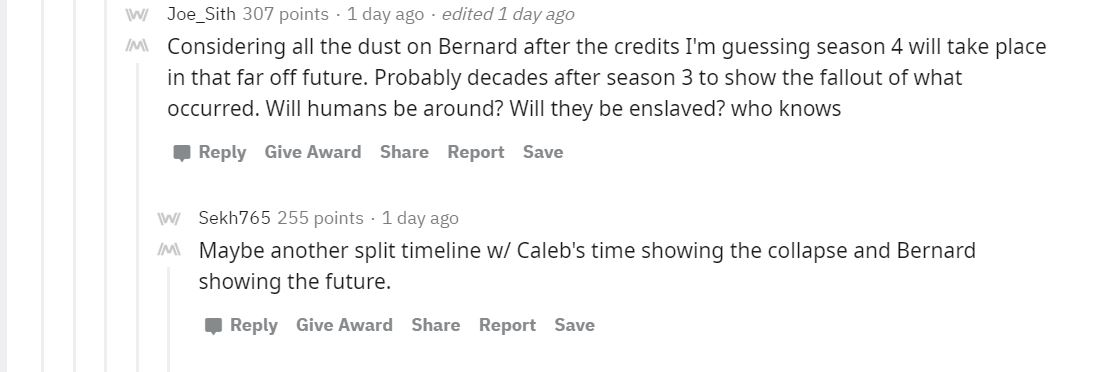Share Sekh765's comment
Image resolution: width=1115 pixels, height=372 pixels.
pos(435,325)
